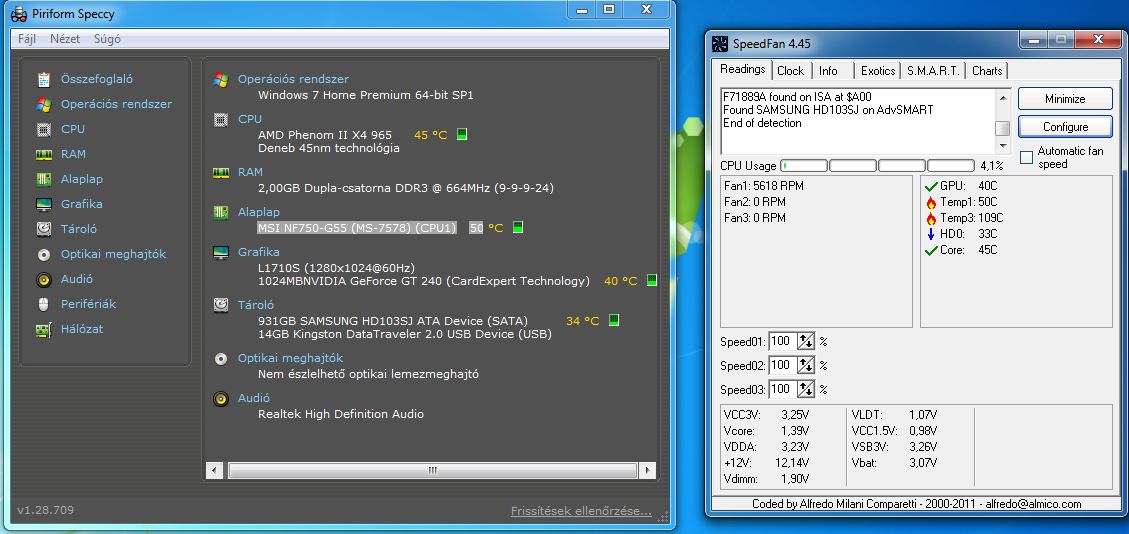Switch to the Info tab in SpeedFan
This screenshot has height=534, width=1129.
tap(829, 71)
